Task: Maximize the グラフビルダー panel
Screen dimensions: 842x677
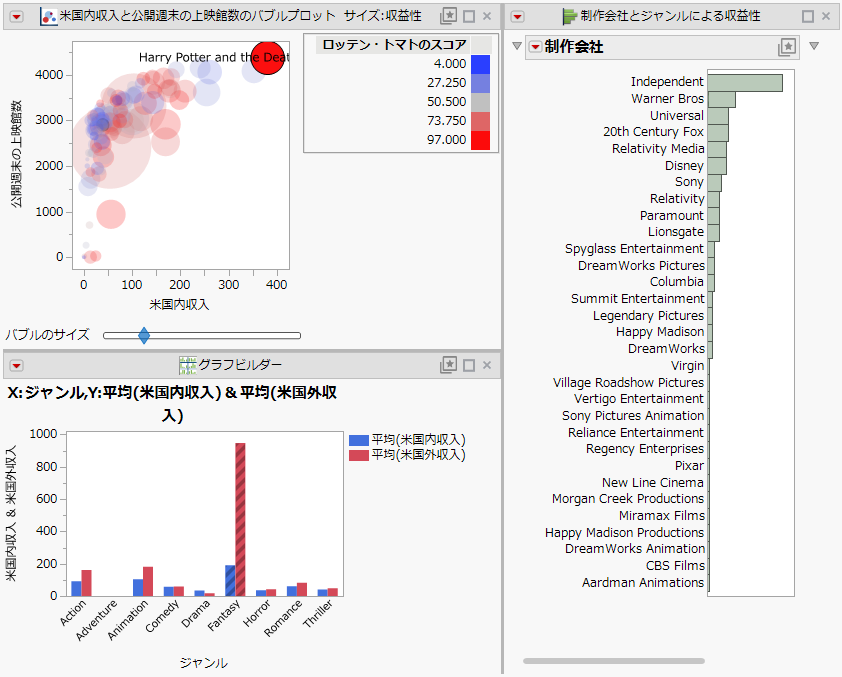Action: 469,366
